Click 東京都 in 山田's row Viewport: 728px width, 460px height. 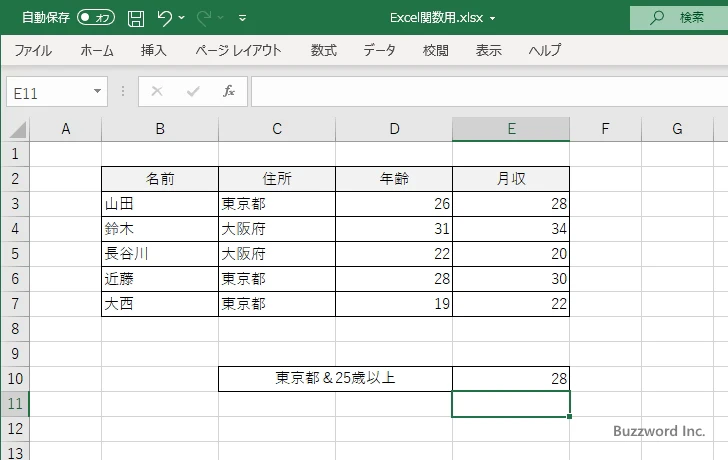coord(277,204)
